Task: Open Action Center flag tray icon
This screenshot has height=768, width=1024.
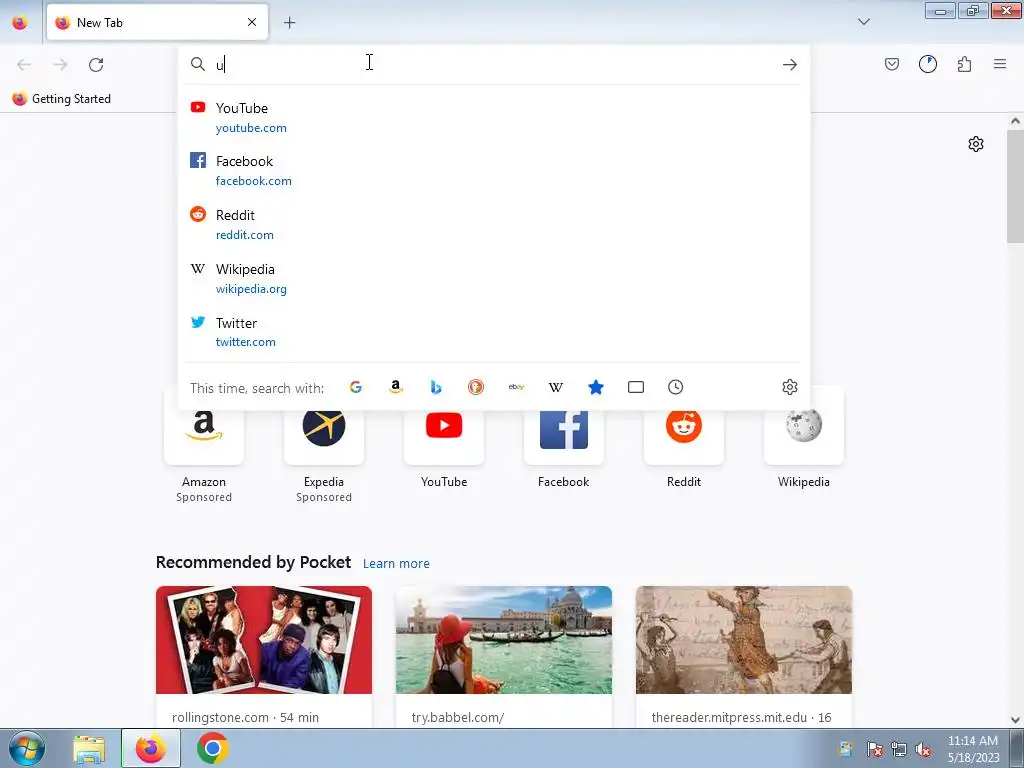Action: pos(874,750)
